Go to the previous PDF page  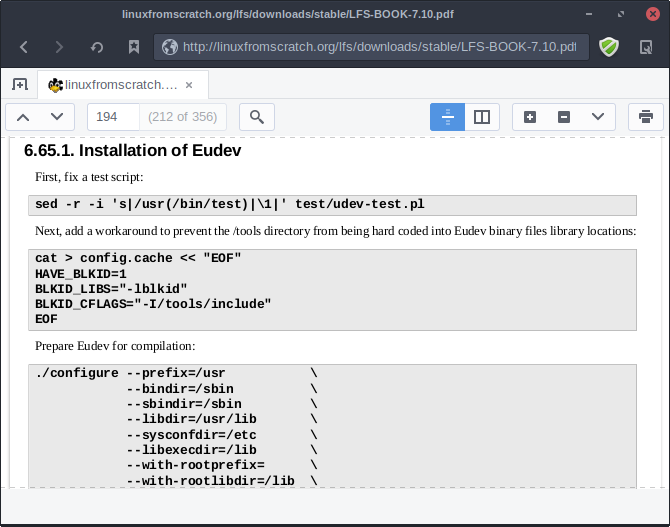pyautogui.click(x=24, y=117)
